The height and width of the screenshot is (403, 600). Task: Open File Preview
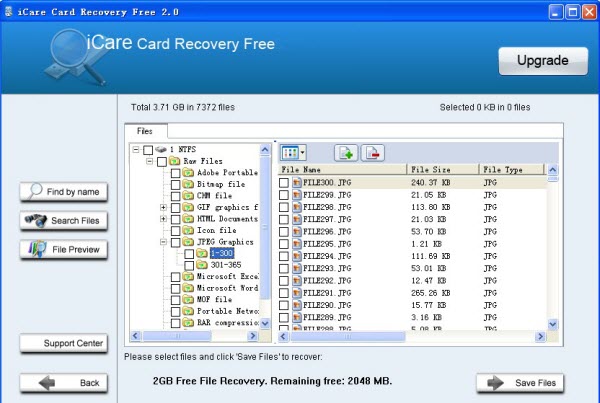[x=64, y=250]
